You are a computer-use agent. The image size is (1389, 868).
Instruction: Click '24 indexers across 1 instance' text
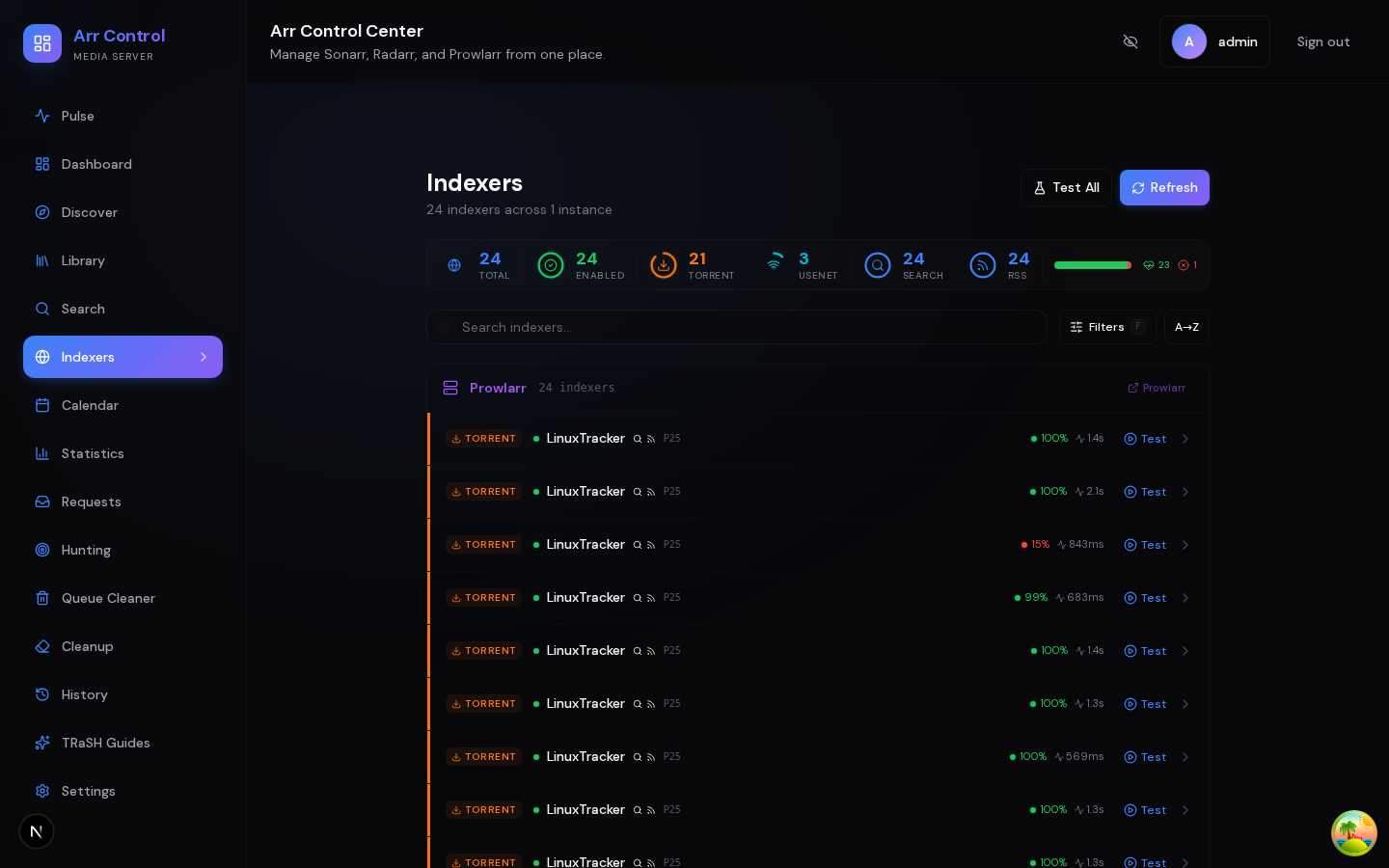point(519,209)
